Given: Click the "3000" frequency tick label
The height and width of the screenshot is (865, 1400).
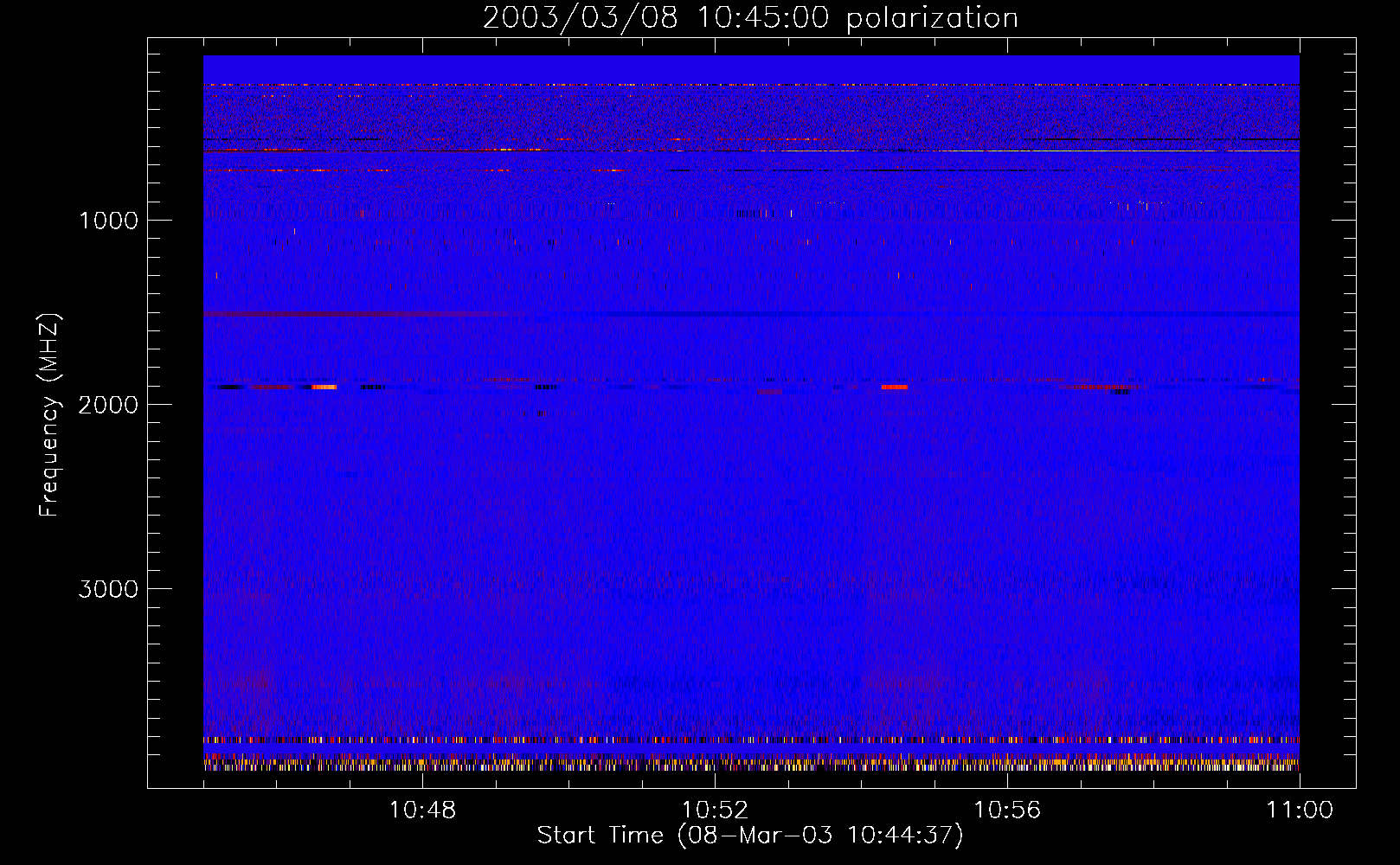Looking at the screenshot, I should coord(108,589).
